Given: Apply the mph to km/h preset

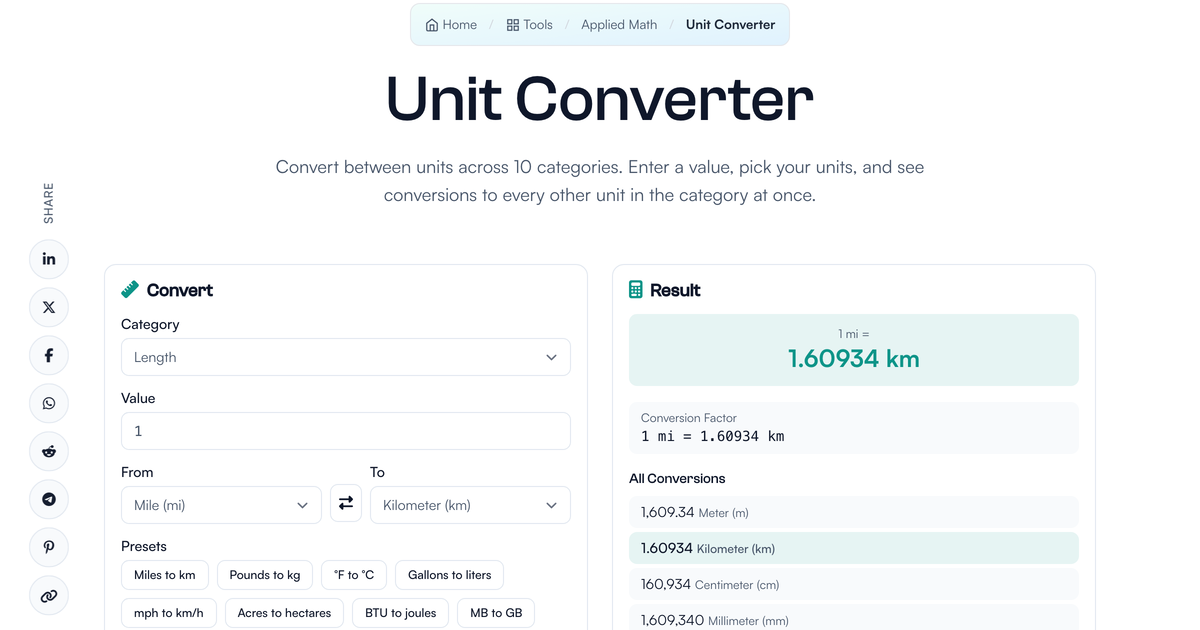Looking at the screenshot, I should [169, 613].
